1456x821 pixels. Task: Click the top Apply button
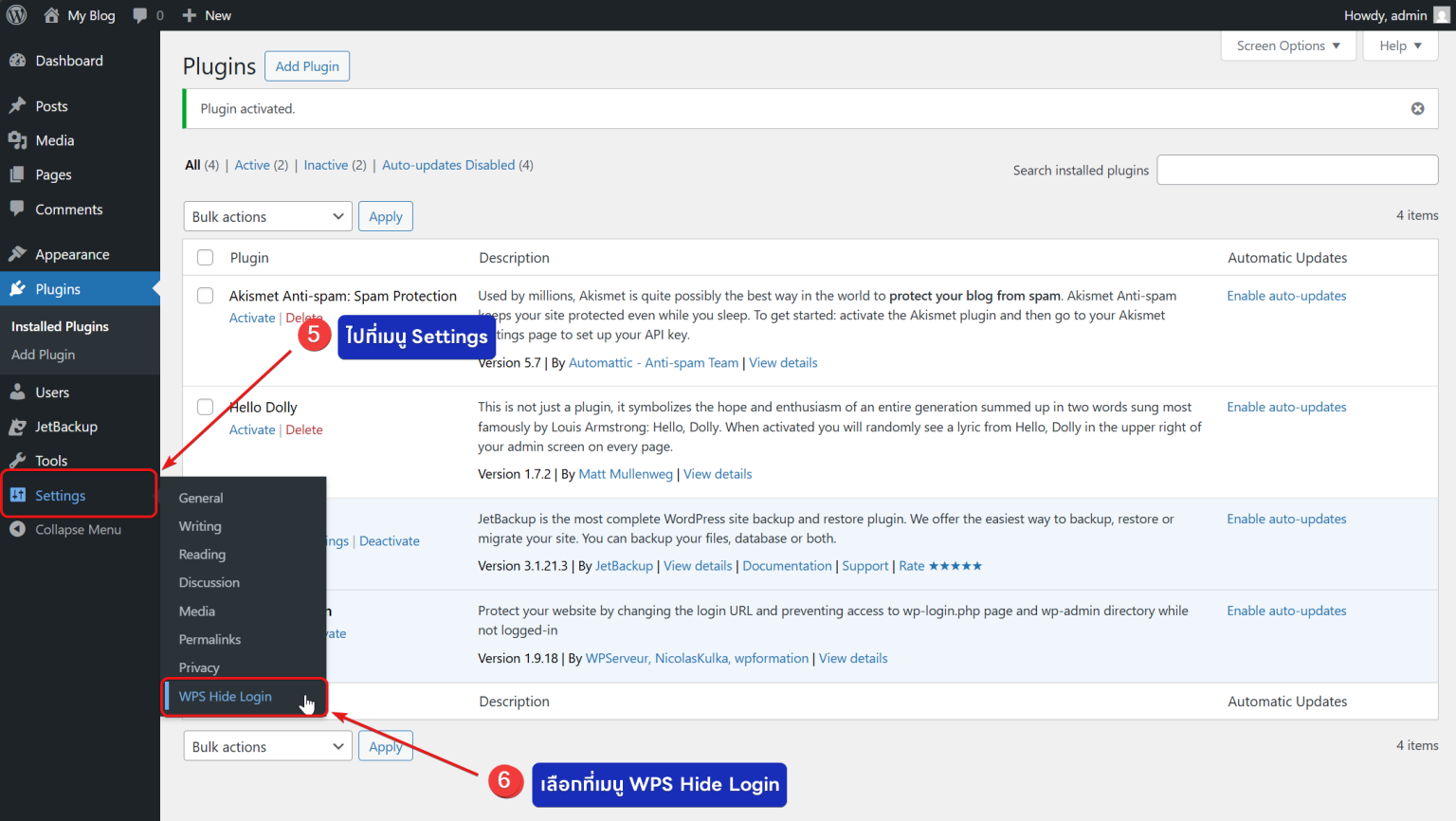coord(386,216)
